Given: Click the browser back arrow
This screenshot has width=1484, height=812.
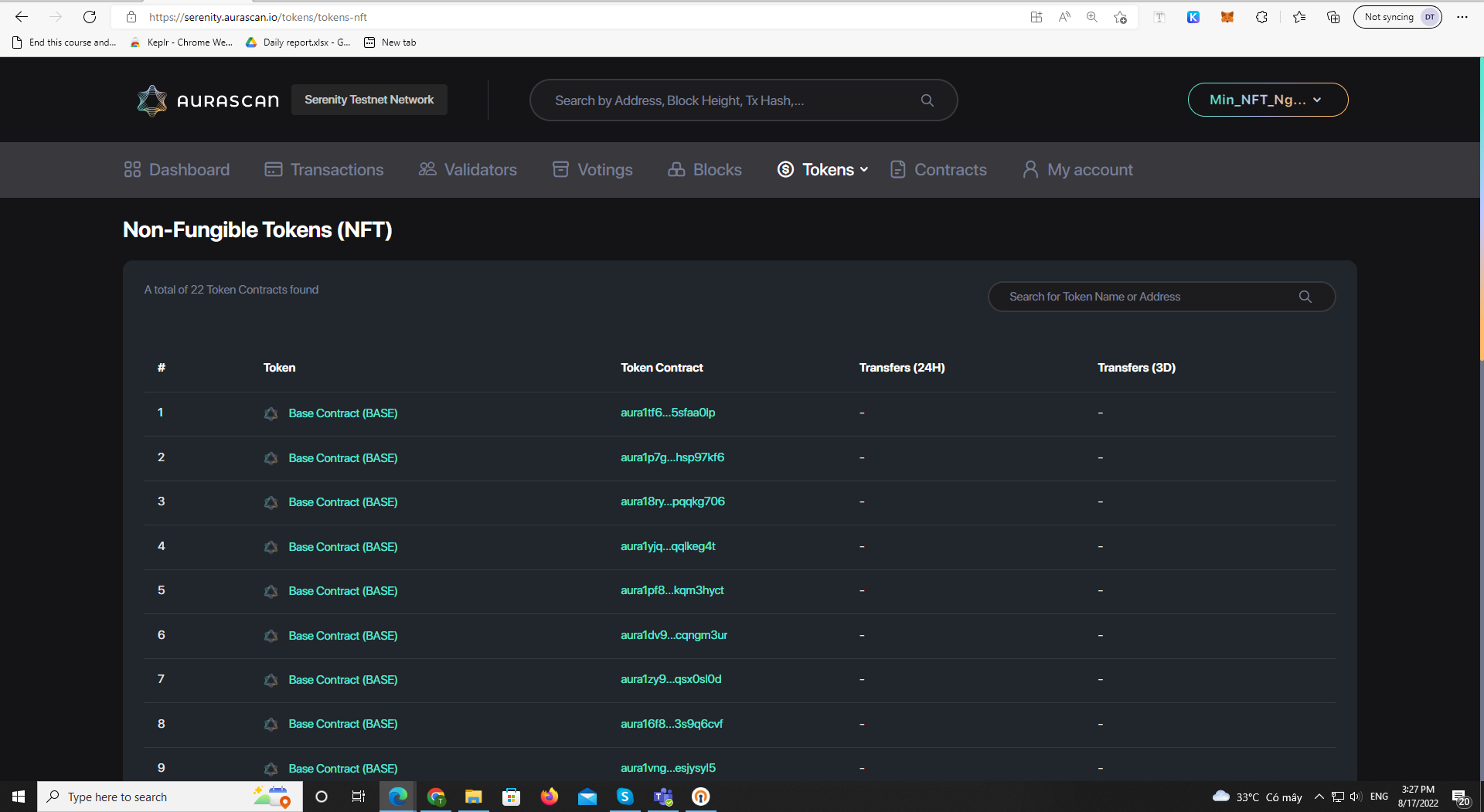Looking at the screenshot, I should pyautogui.click(x=22, y=17).
